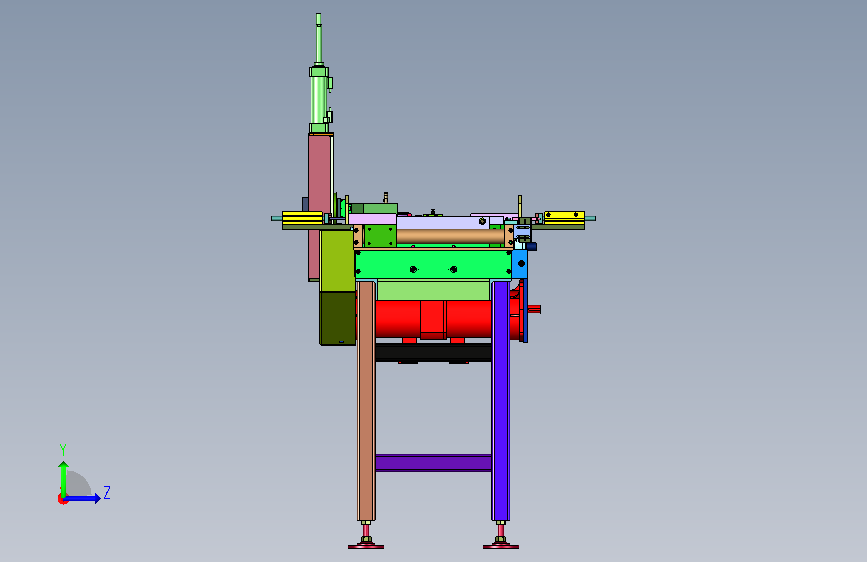Click the red X axis origin dot on triad
867x562 pixels.
[x=61, y=499]
